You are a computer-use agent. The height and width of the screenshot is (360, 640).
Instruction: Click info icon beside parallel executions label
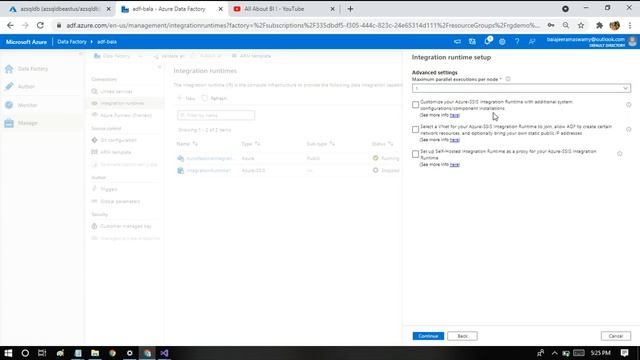[508, 79]
